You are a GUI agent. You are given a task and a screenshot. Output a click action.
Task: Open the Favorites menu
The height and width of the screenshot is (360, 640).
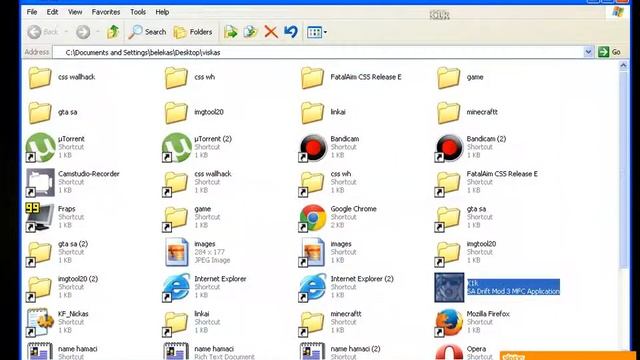(x=106, y=12)
